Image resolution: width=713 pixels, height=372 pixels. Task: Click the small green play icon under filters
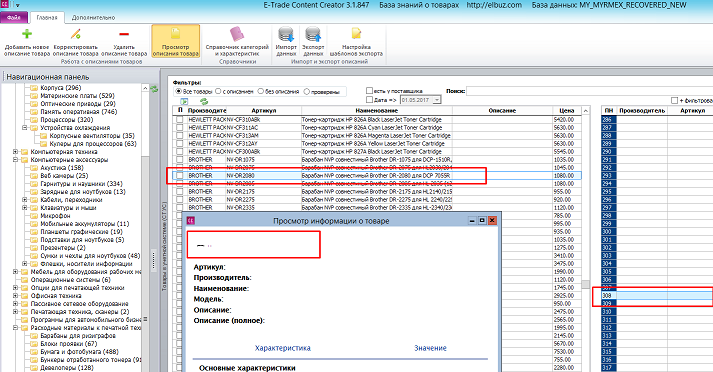pos(184,101)
